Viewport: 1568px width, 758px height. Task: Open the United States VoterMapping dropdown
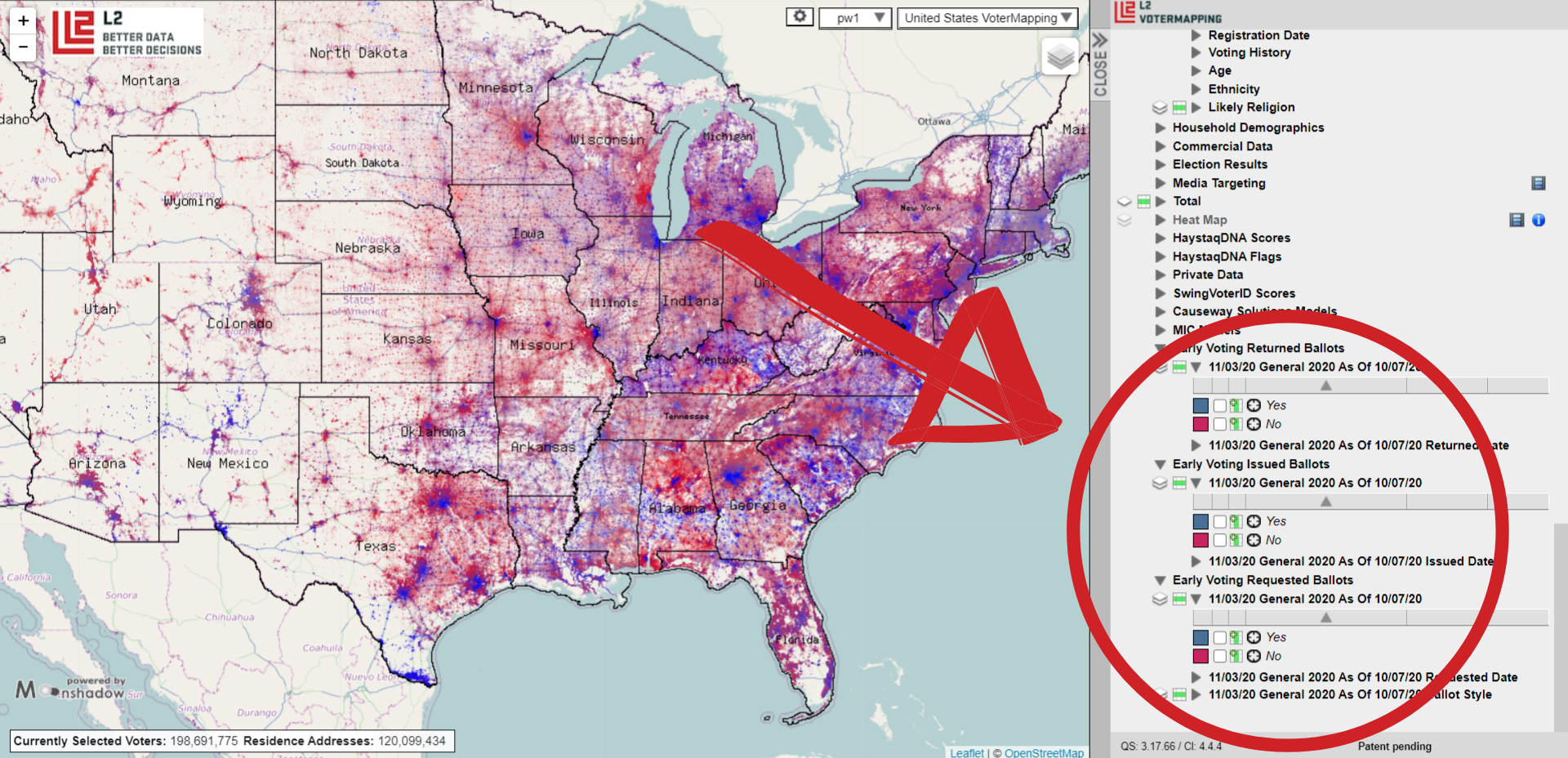tap(987, 18)
